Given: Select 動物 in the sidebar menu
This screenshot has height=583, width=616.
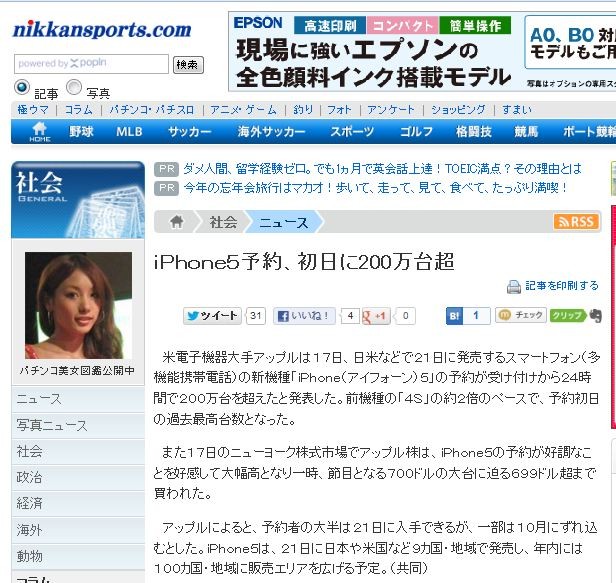Looking at the screenshot, I should pos(78,556).
